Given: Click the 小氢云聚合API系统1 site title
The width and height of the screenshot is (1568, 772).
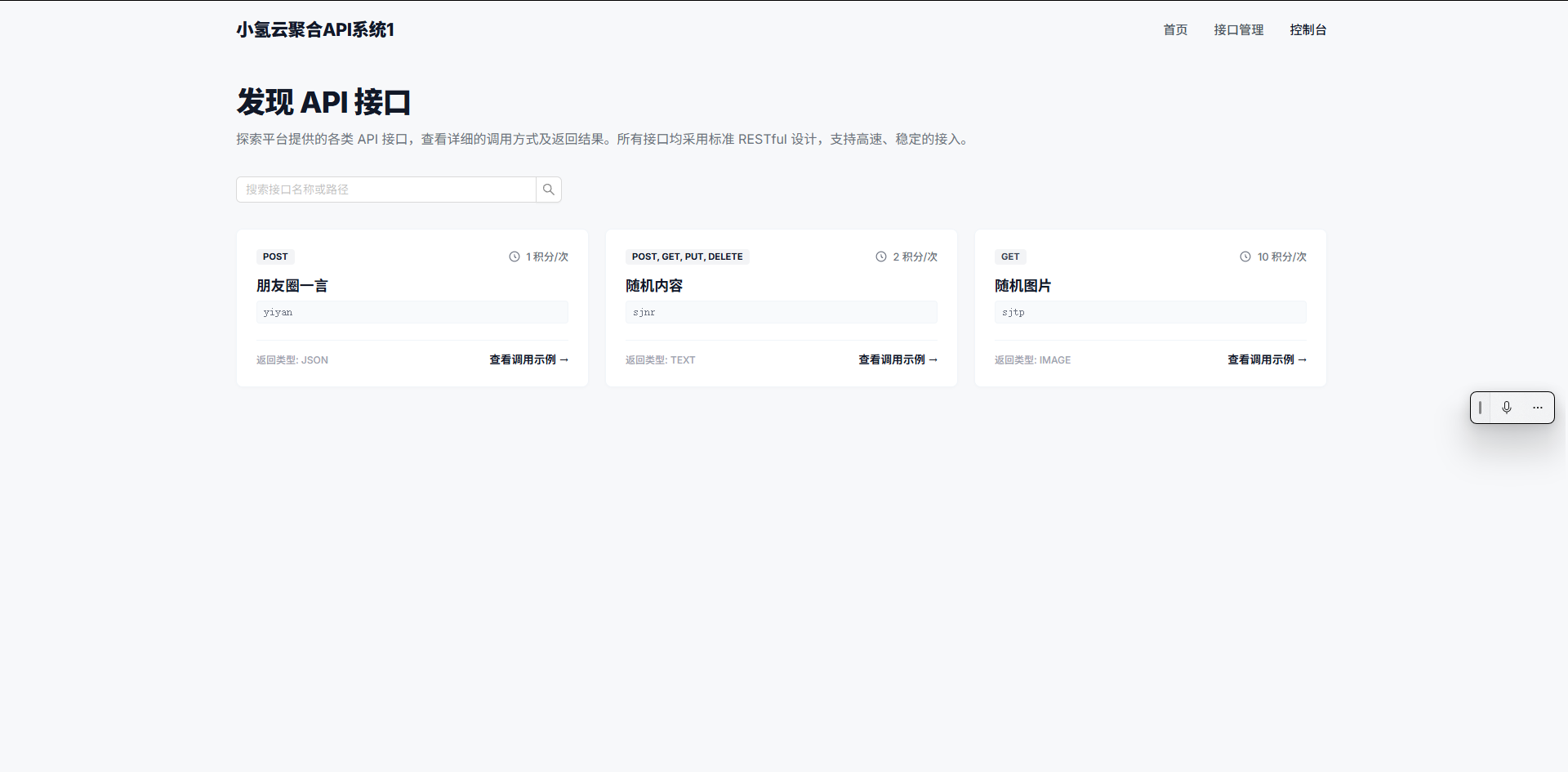Looking at the screenshot, I should click(314, 29).
